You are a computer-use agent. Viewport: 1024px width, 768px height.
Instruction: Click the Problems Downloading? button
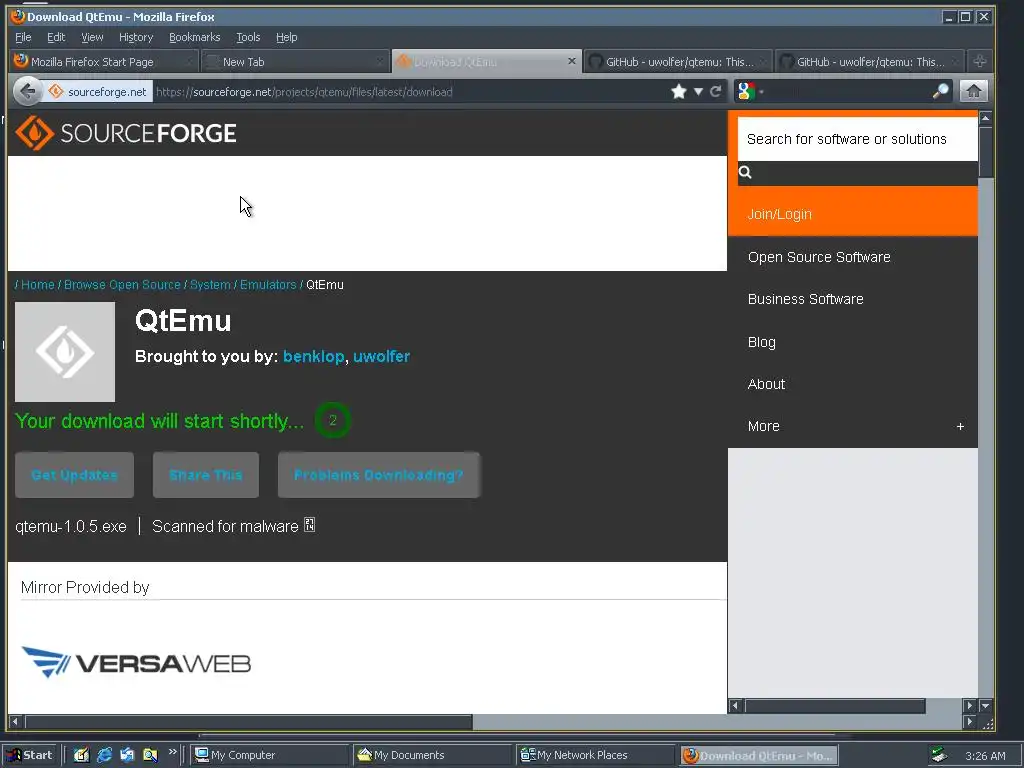click(379, 475)
